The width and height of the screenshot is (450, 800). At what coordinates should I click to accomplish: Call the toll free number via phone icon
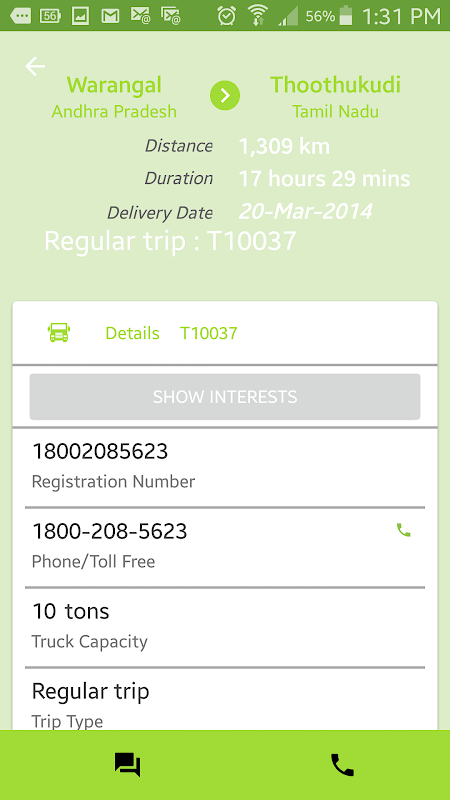tap(404, 531)
